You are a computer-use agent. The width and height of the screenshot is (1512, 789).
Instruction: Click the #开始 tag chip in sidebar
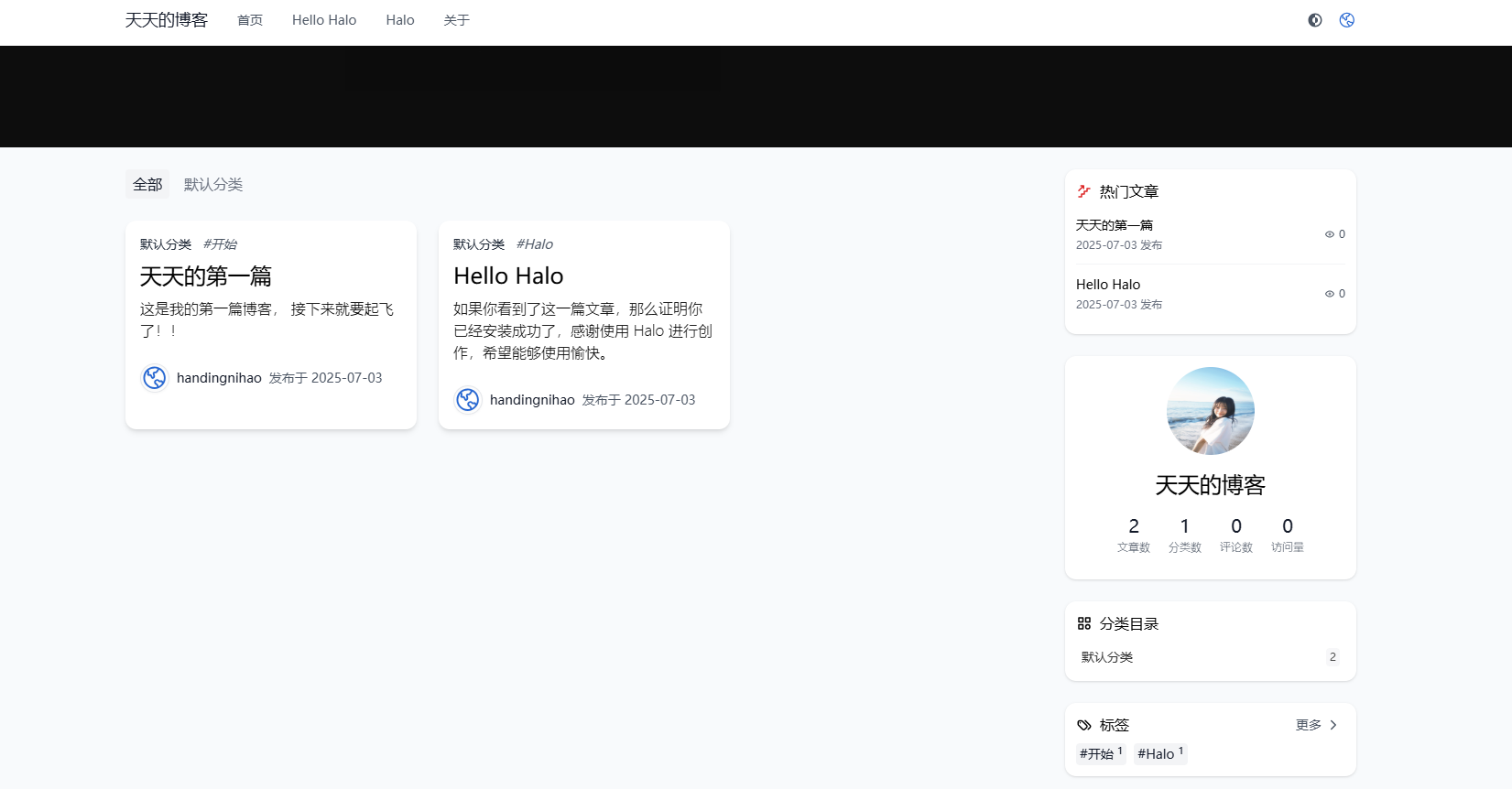1101,753
